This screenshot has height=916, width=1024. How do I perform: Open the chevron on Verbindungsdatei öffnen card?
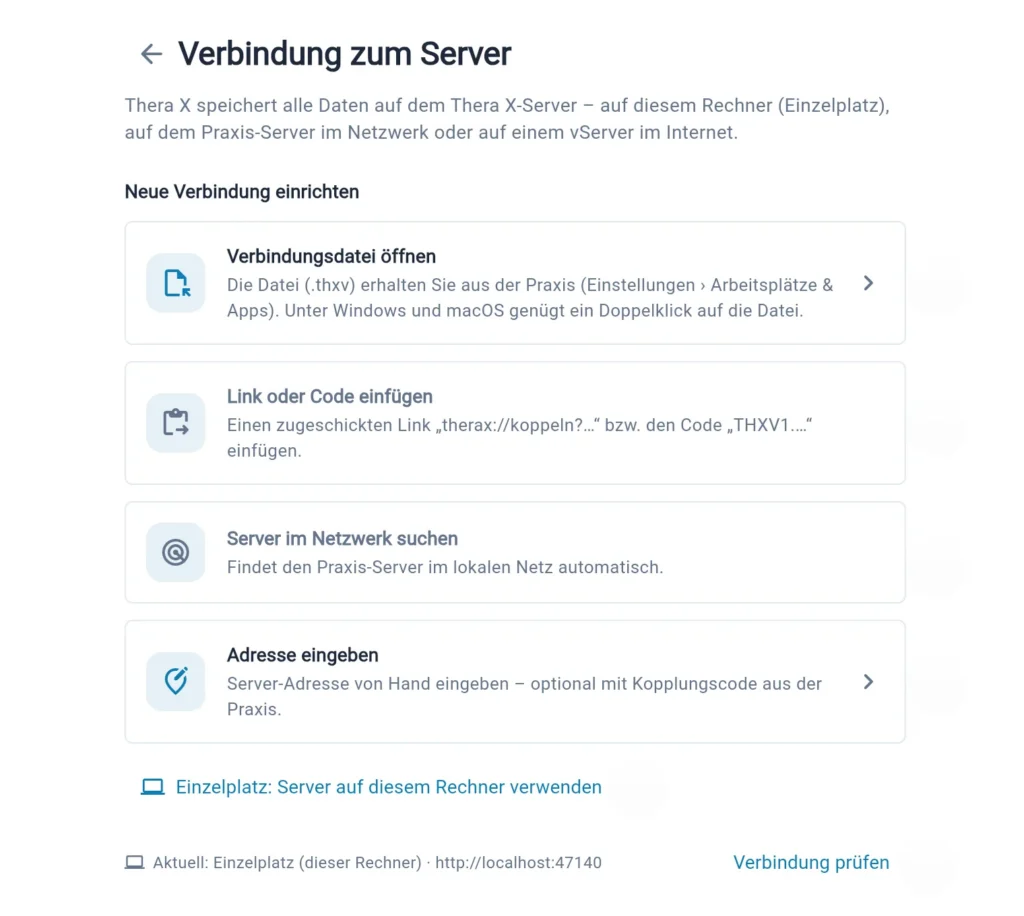(x=868, y=283)
